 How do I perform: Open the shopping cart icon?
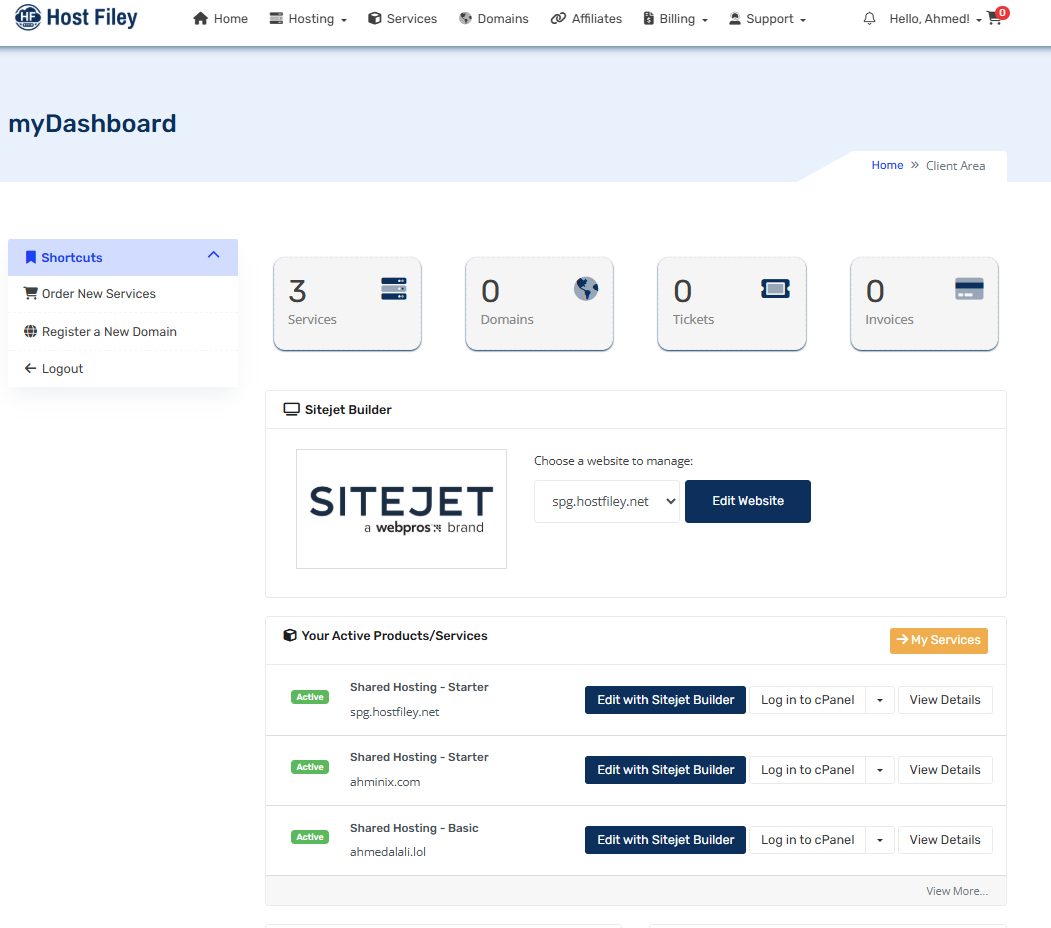click(994, 19)
